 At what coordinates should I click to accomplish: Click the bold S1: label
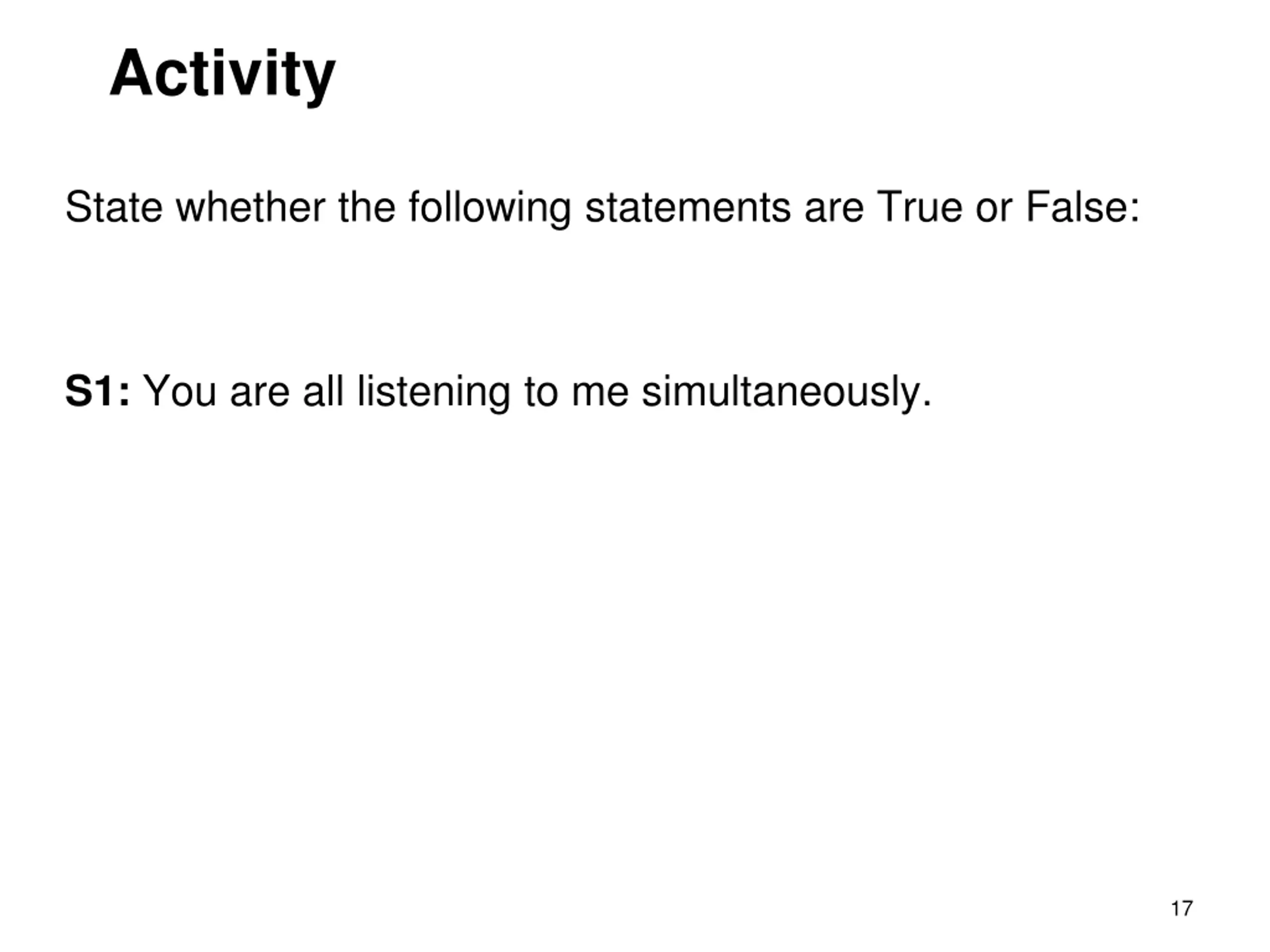click(x=98, y=391)
